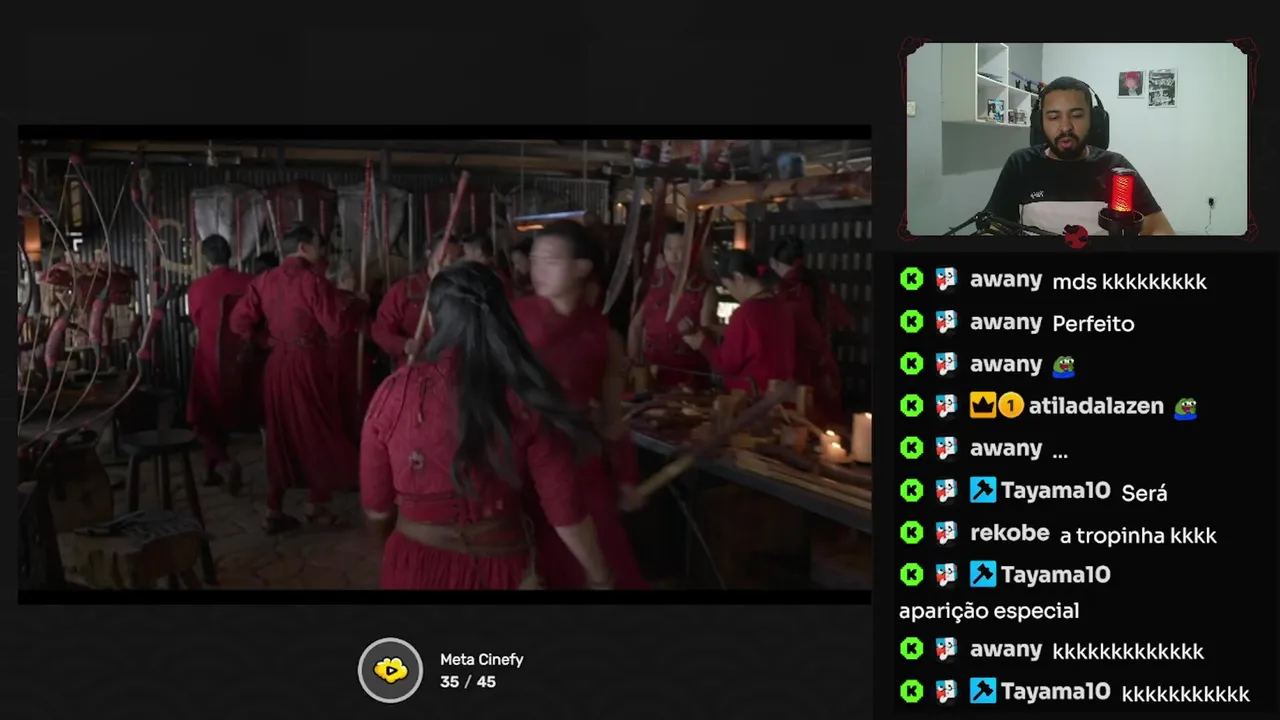The image size is (1280, 720).
Task: Click the chat message 'Perfeito'
Action: coord(1093,324)
